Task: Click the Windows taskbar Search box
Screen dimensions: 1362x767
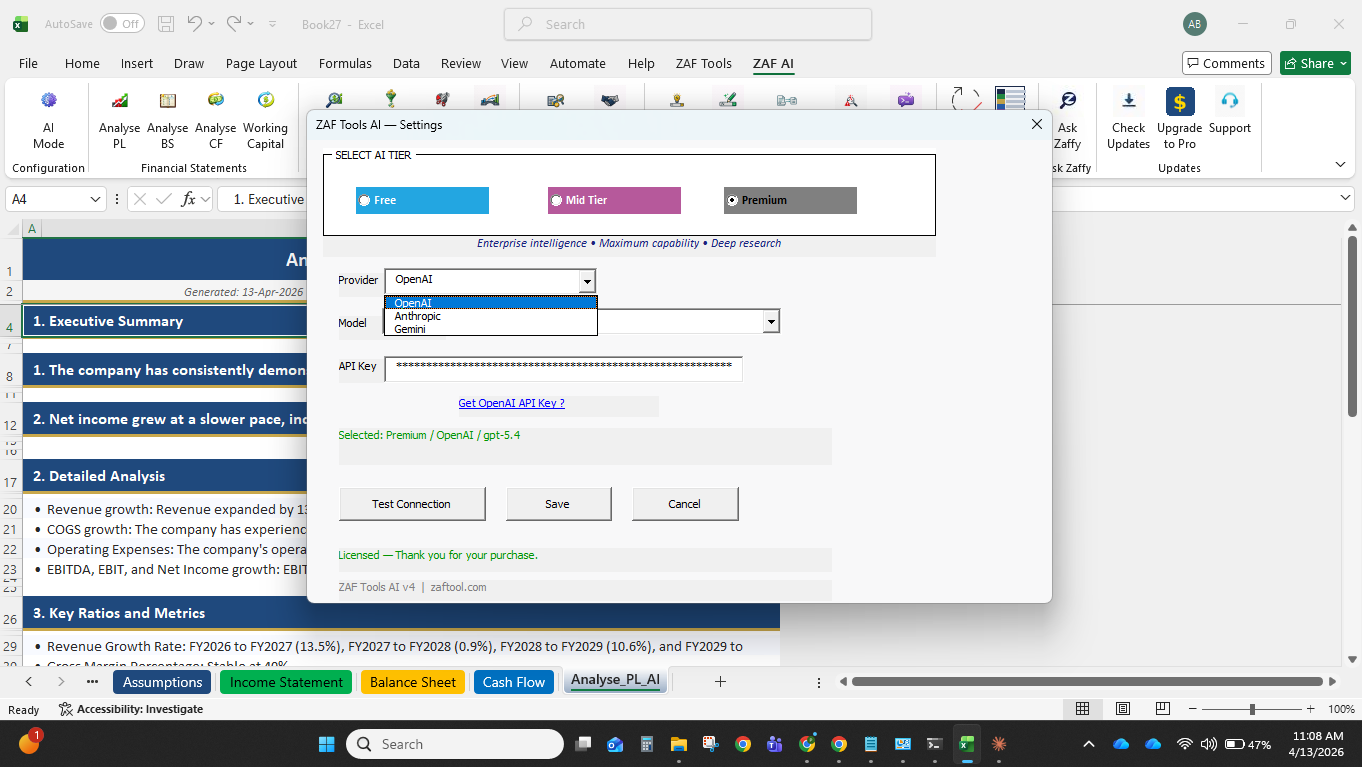Action: pyautogui.click(x=455, y=744)
